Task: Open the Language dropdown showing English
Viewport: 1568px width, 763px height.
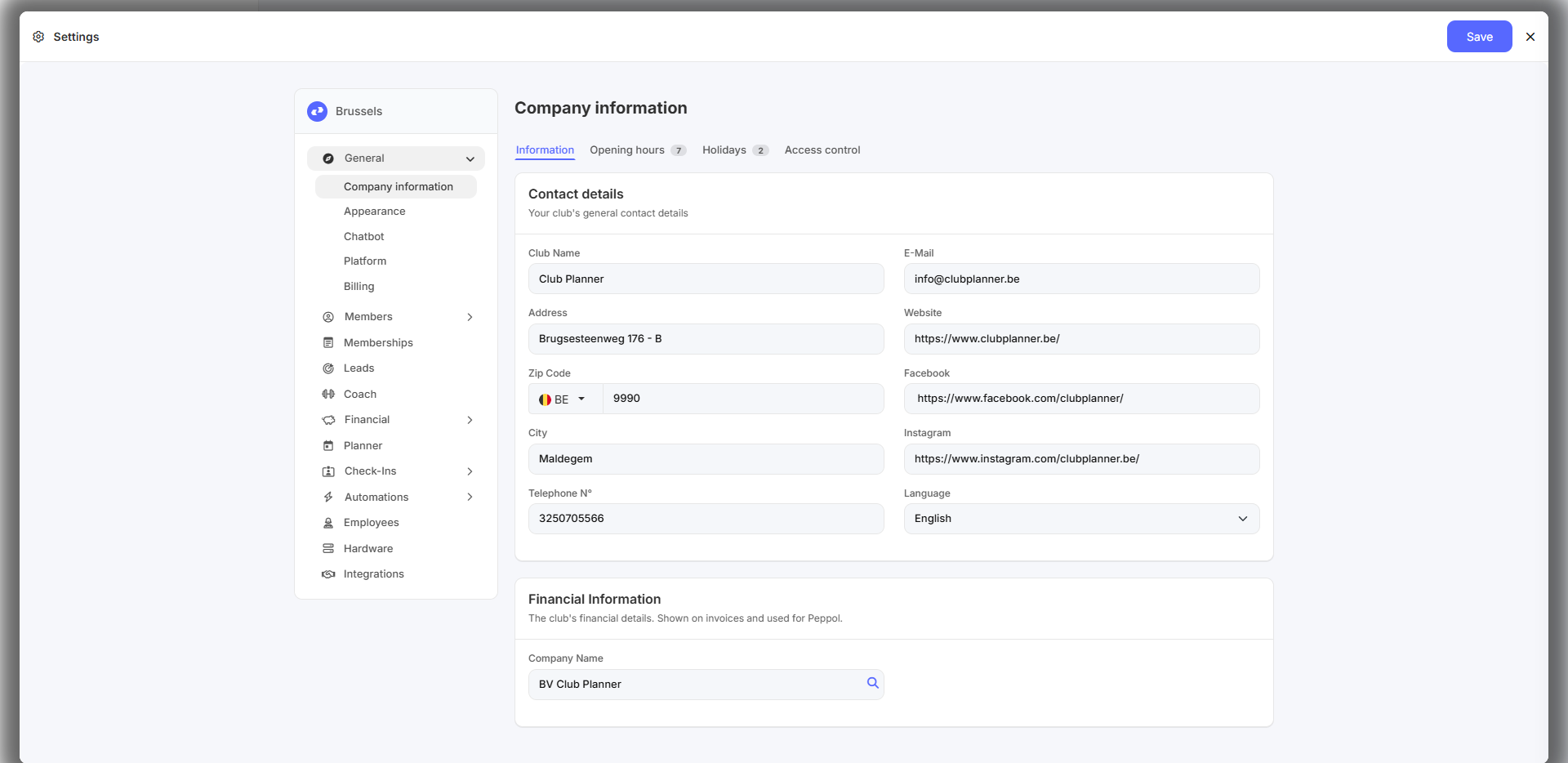Action: pos(1081,519)
